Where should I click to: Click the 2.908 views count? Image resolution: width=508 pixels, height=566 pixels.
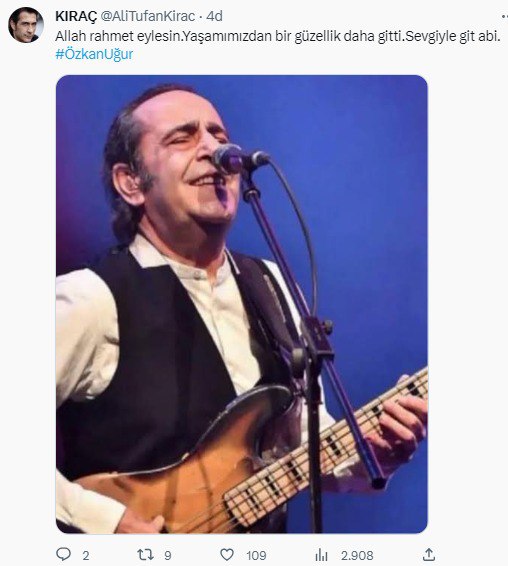[357, 555]
